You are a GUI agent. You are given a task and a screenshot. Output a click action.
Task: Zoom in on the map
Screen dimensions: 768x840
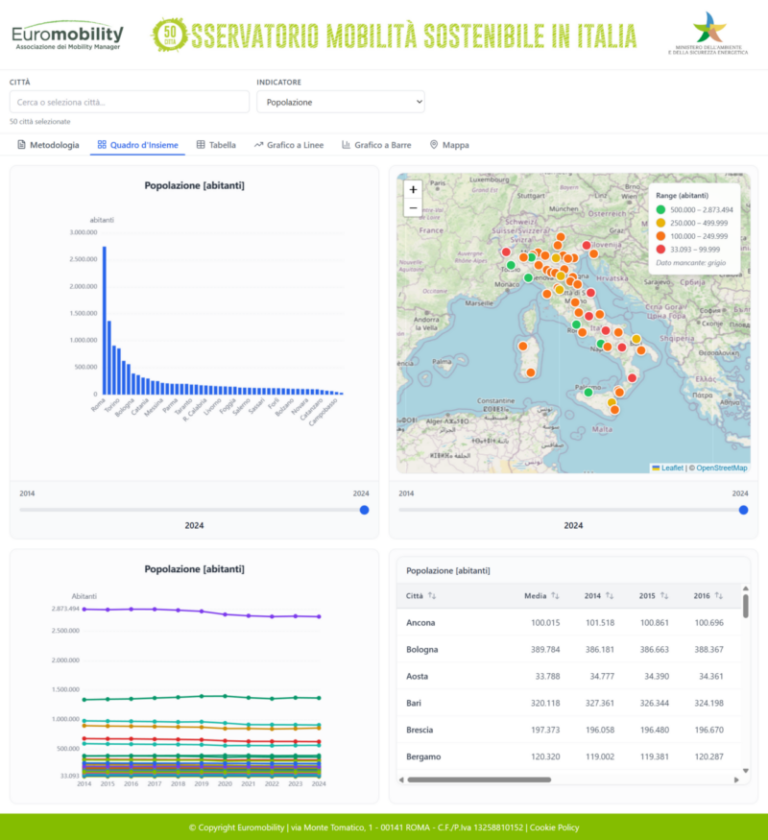(x=413, y=190)
